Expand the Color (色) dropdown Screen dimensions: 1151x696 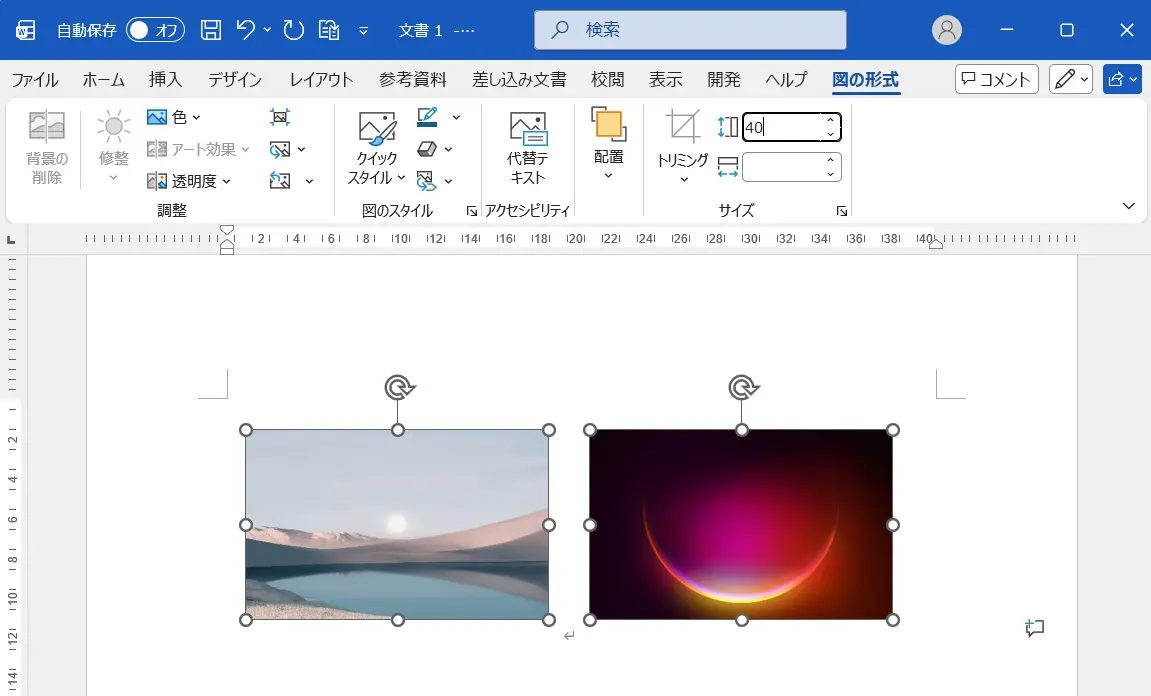[x=174, y=117]
